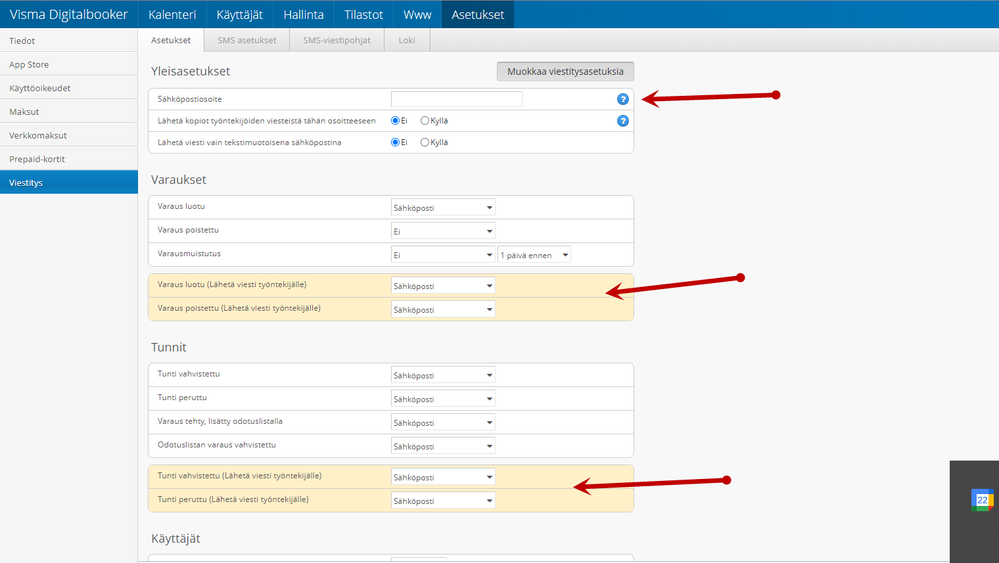Open help icon for Lähetä kopiot row
The width and height of the screenshot is (999, 563).
click(x=622, y=120)
